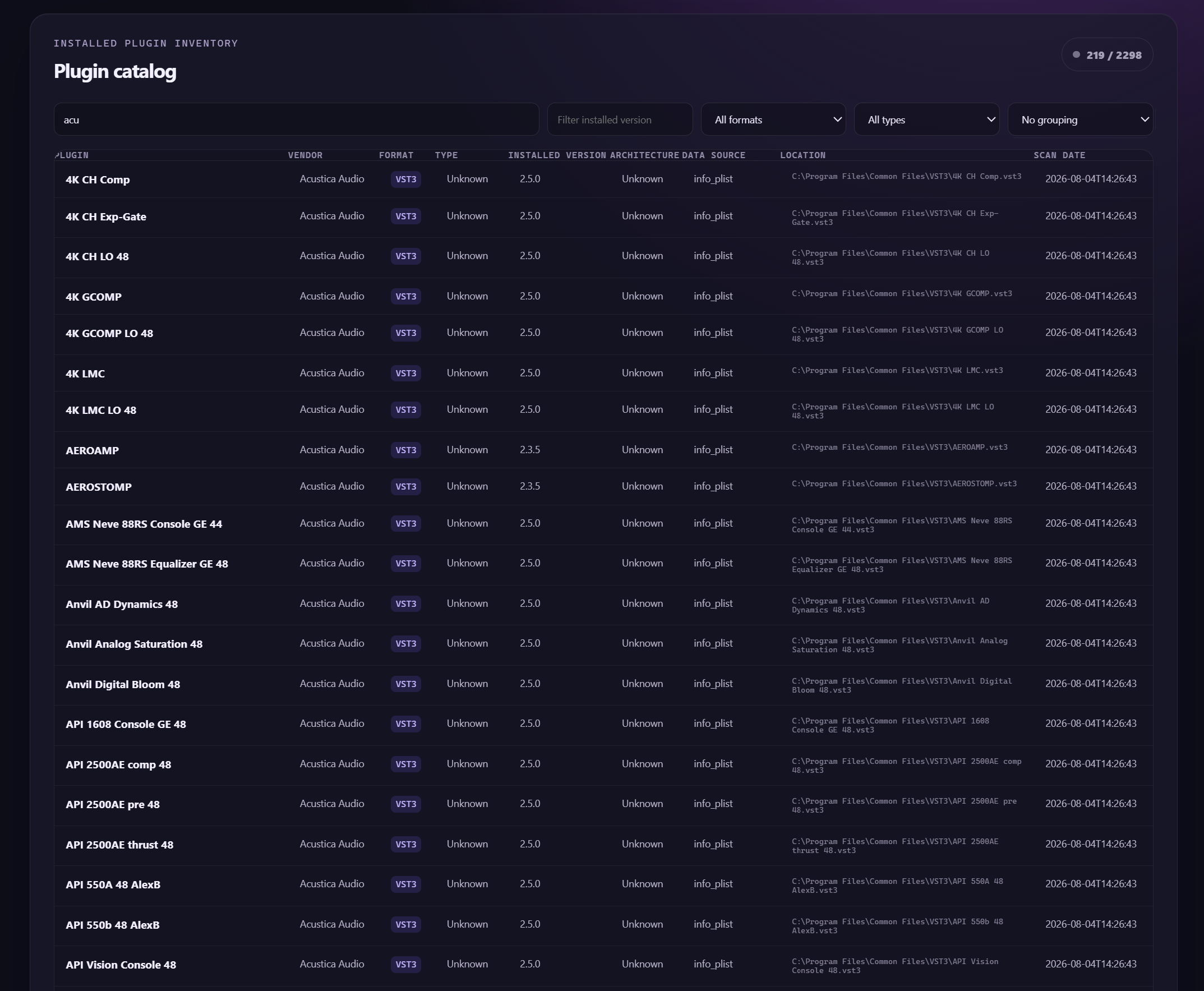
Task: Select the API 550A 48 AlexB name
Action: 113,885
